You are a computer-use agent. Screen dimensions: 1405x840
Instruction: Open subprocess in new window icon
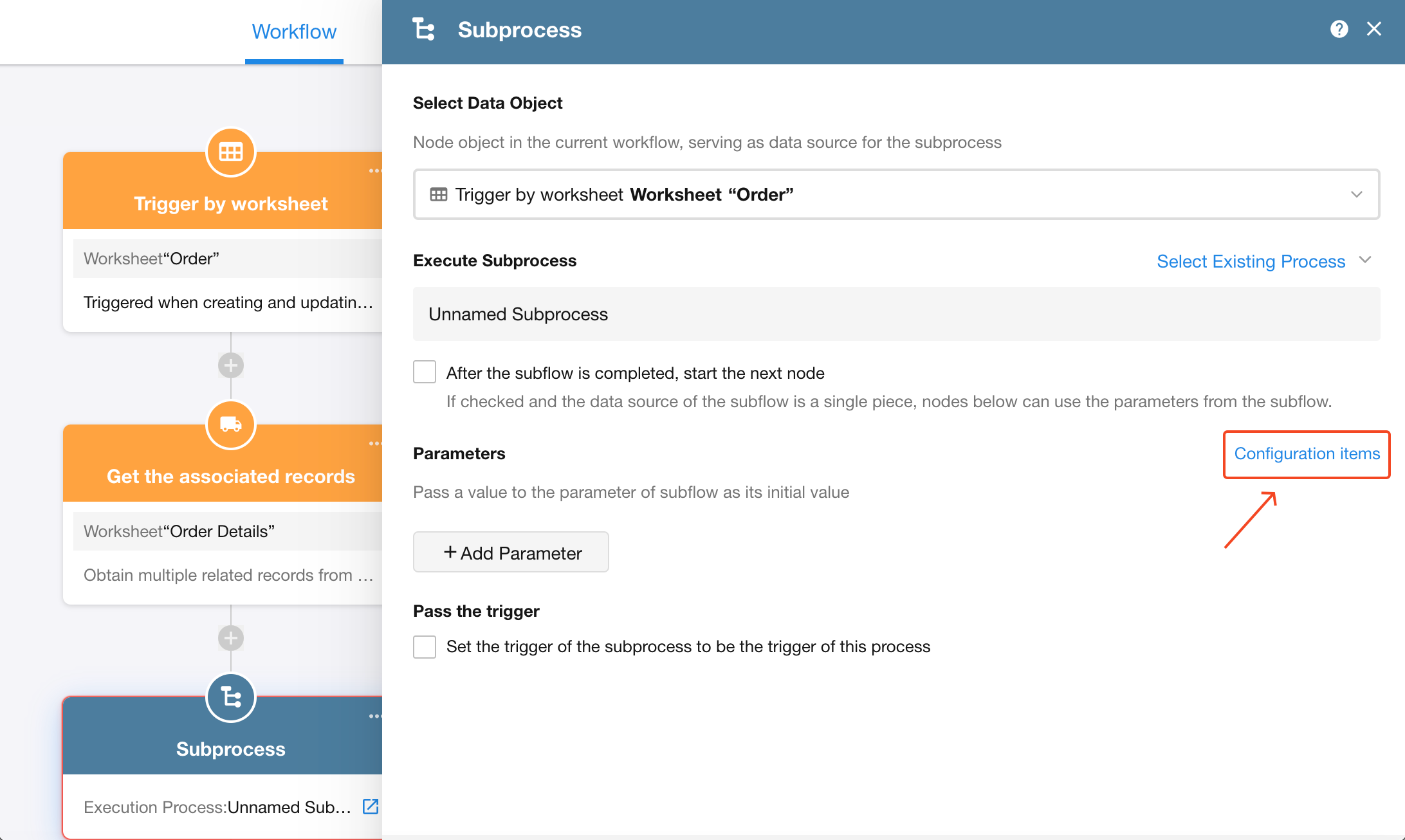click(x=371, y=807)
